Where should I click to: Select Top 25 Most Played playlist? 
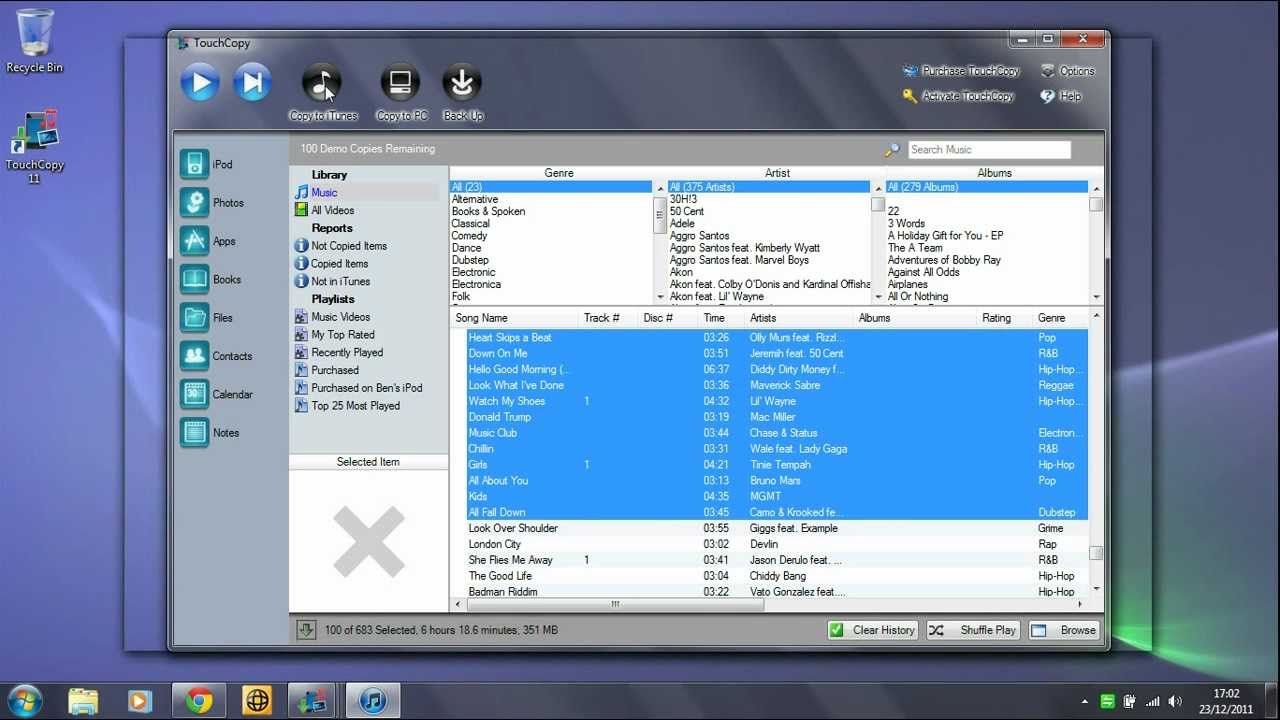[355, 406]
